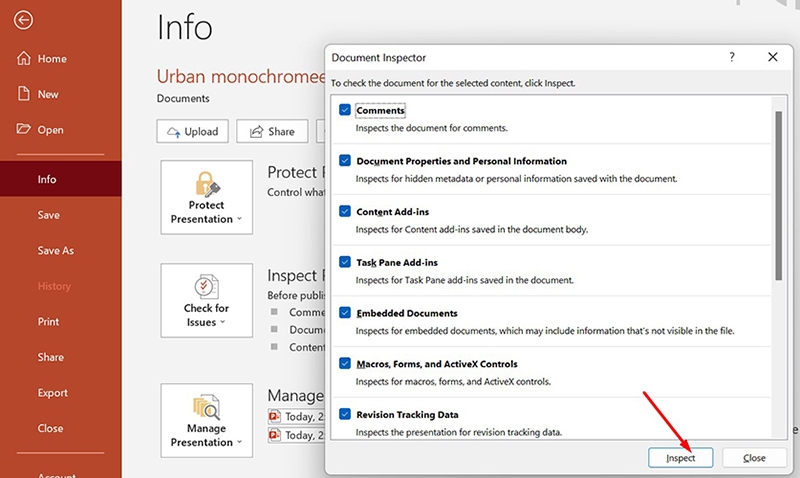Click the Close button beside Inspect
Image resolution: width=800 pixels, height=478 pixels.
click(754, 458)
